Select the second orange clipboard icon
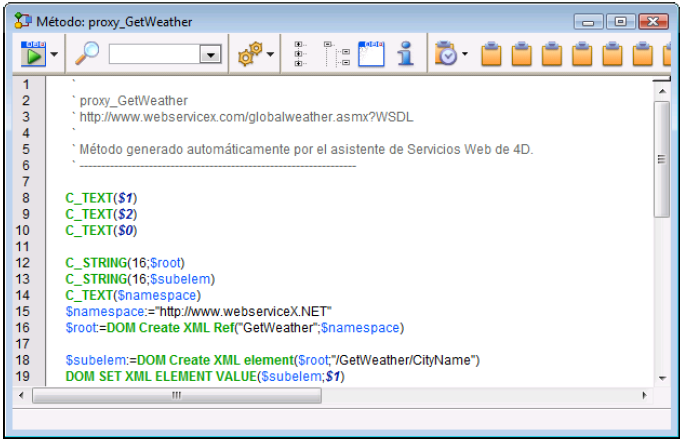 point(521,54)
